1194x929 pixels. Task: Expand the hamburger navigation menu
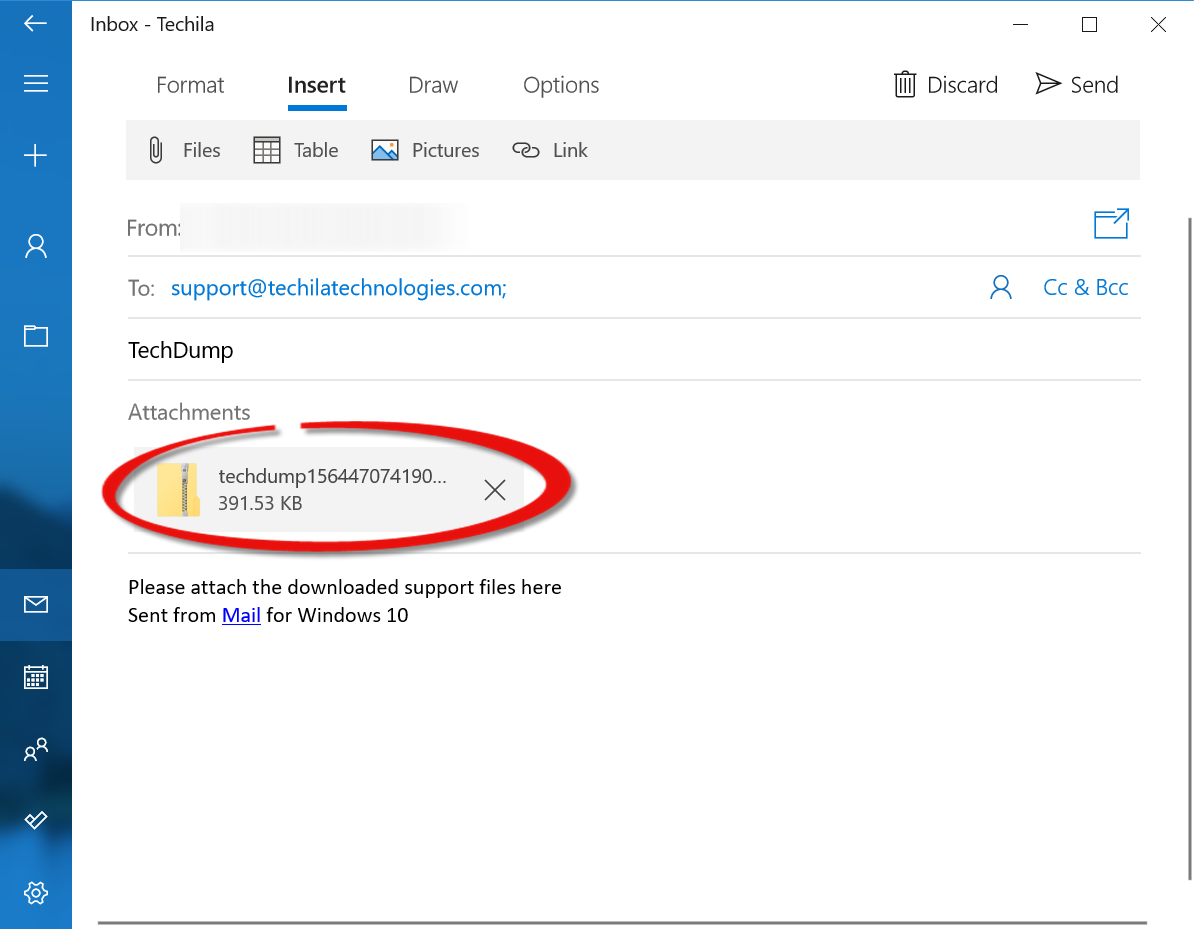[x=36, y=84]
